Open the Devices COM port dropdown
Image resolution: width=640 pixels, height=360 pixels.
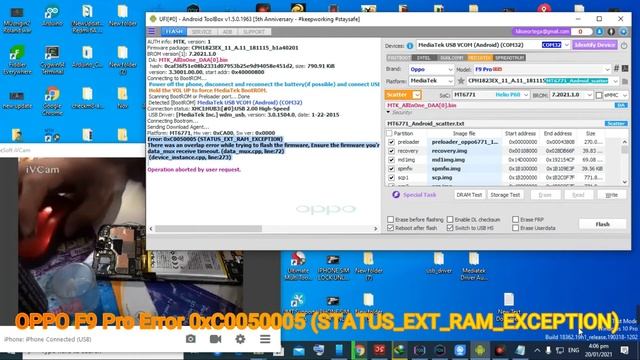point(567,45)
